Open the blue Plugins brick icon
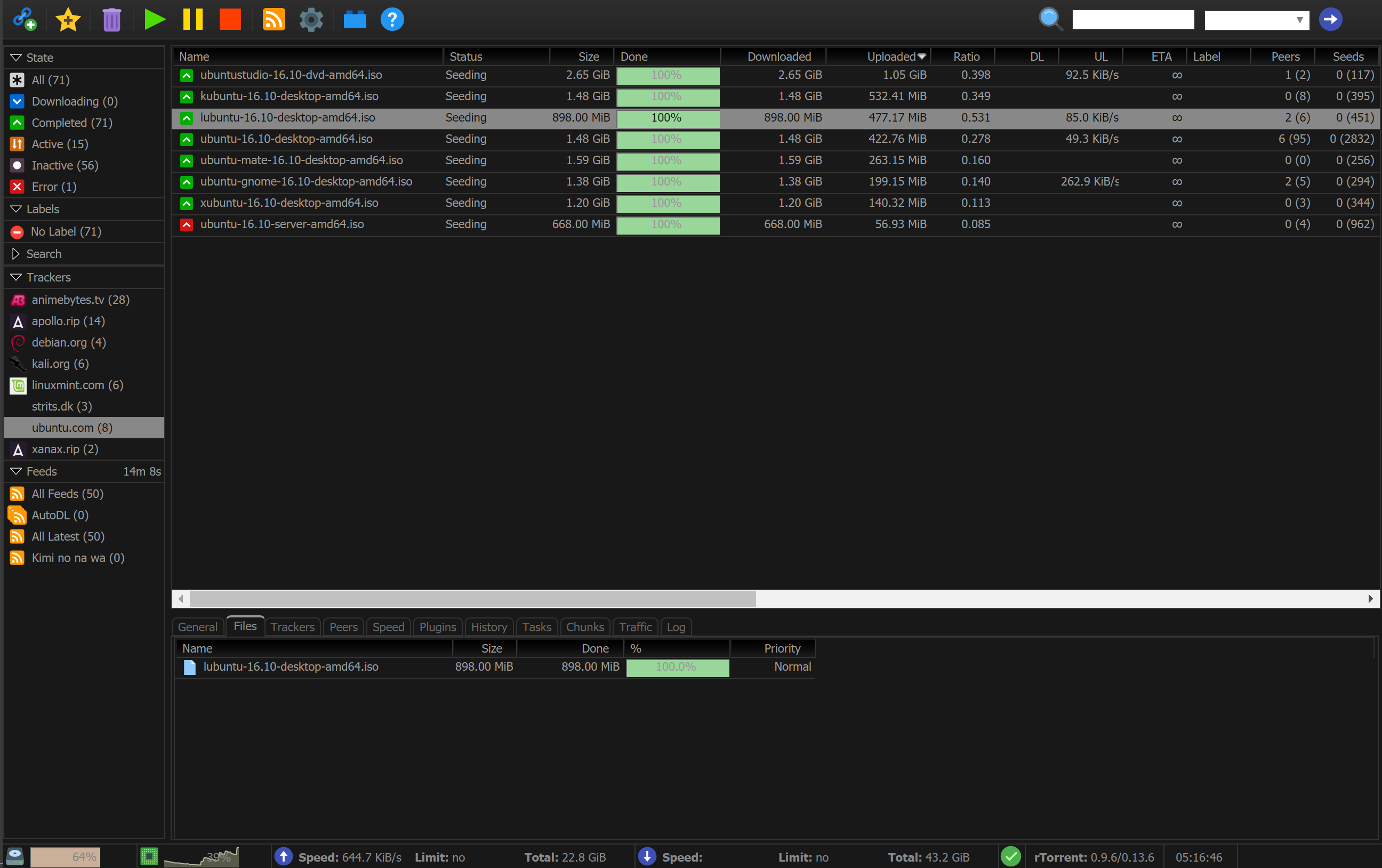Viewport: 1382px width, 868px height. pos(355,19)
